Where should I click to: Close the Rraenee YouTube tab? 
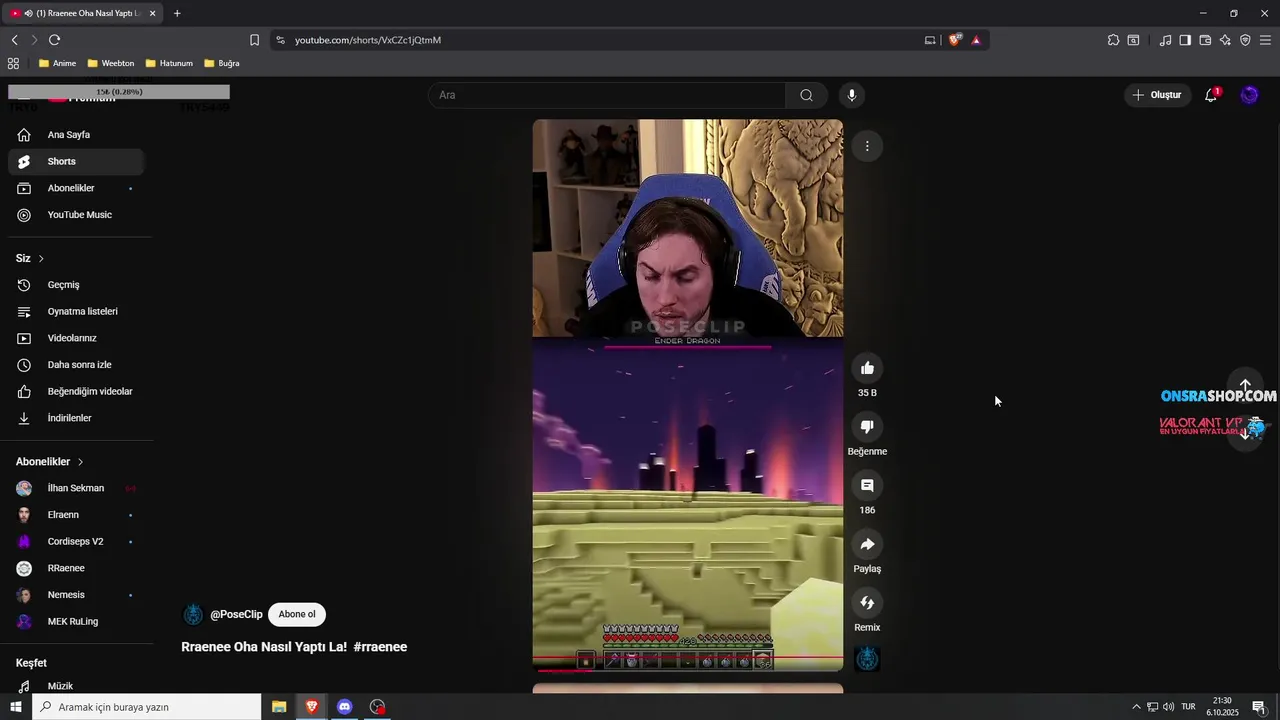click(152, 13)
